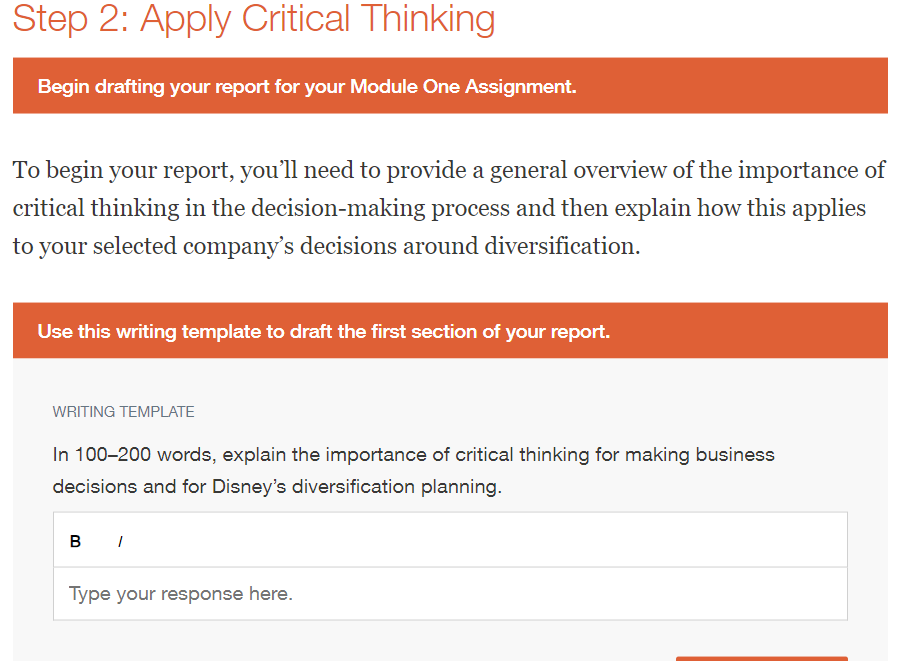This screenshot has width=908, height=661.
Task: Toggle italic formatting in the writing template editor
Action: point(120,541)
